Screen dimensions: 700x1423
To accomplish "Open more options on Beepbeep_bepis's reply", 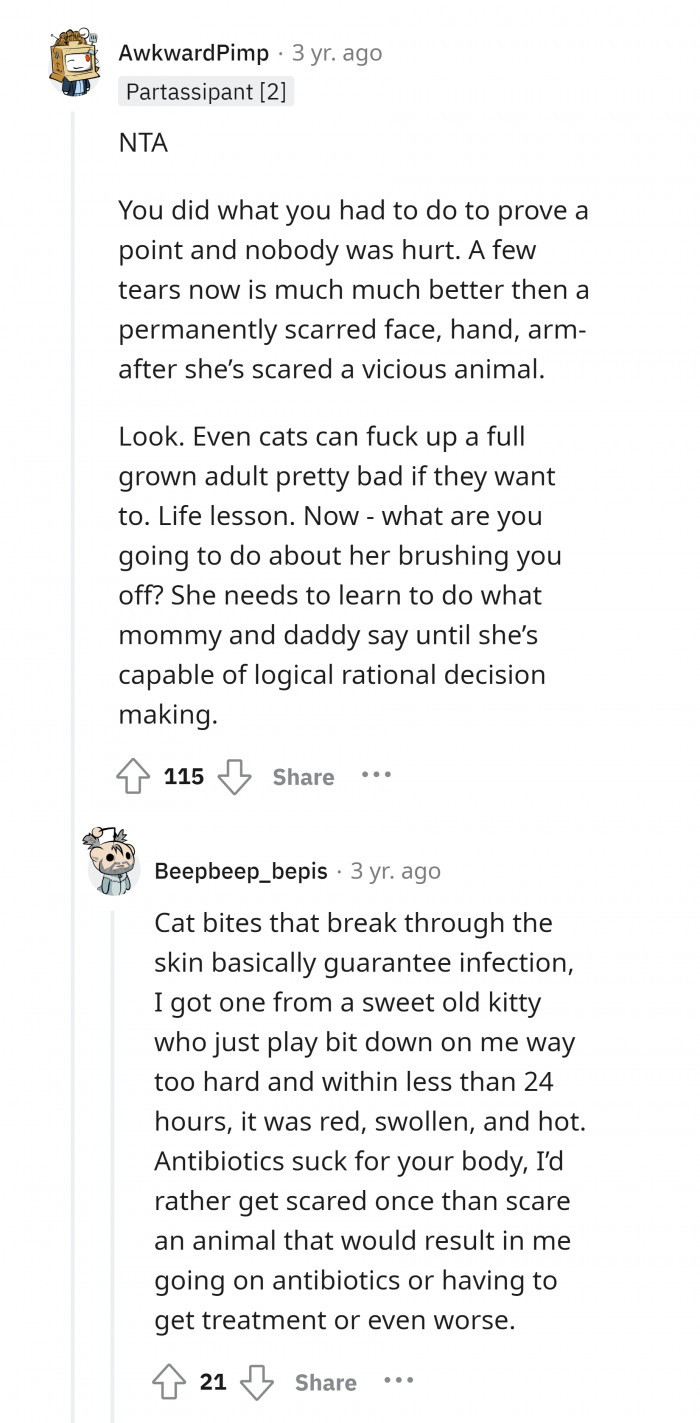I will point(398,1381).
